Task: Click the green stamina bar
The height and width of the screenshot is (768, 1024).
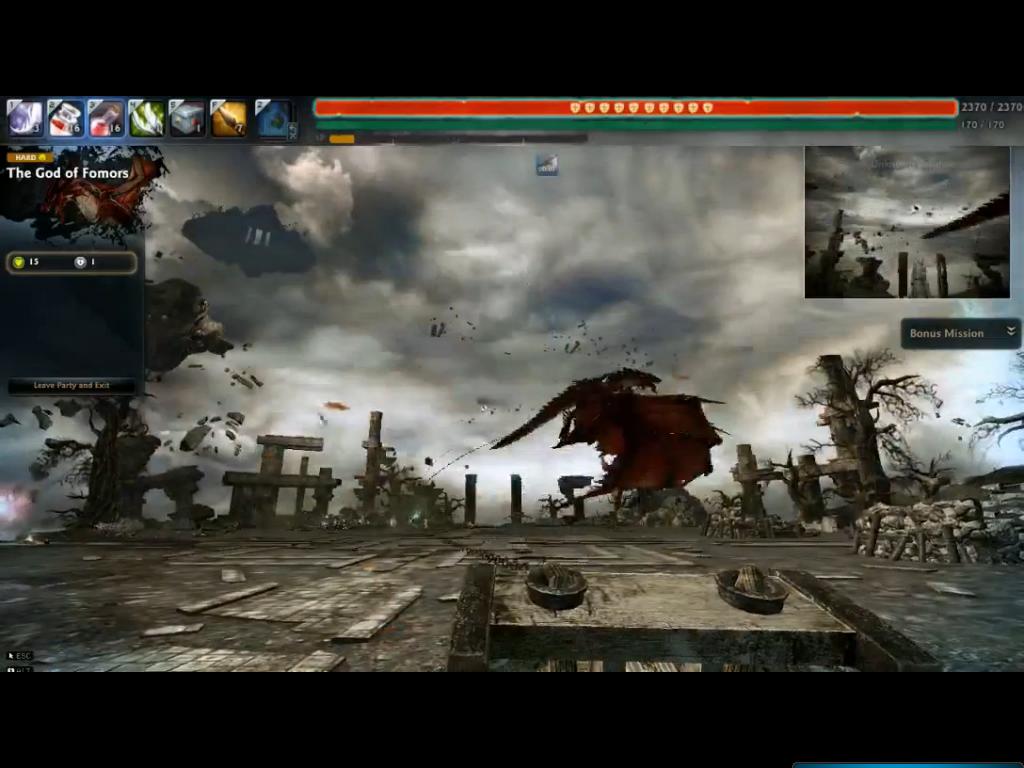Action: pos(635,125)
